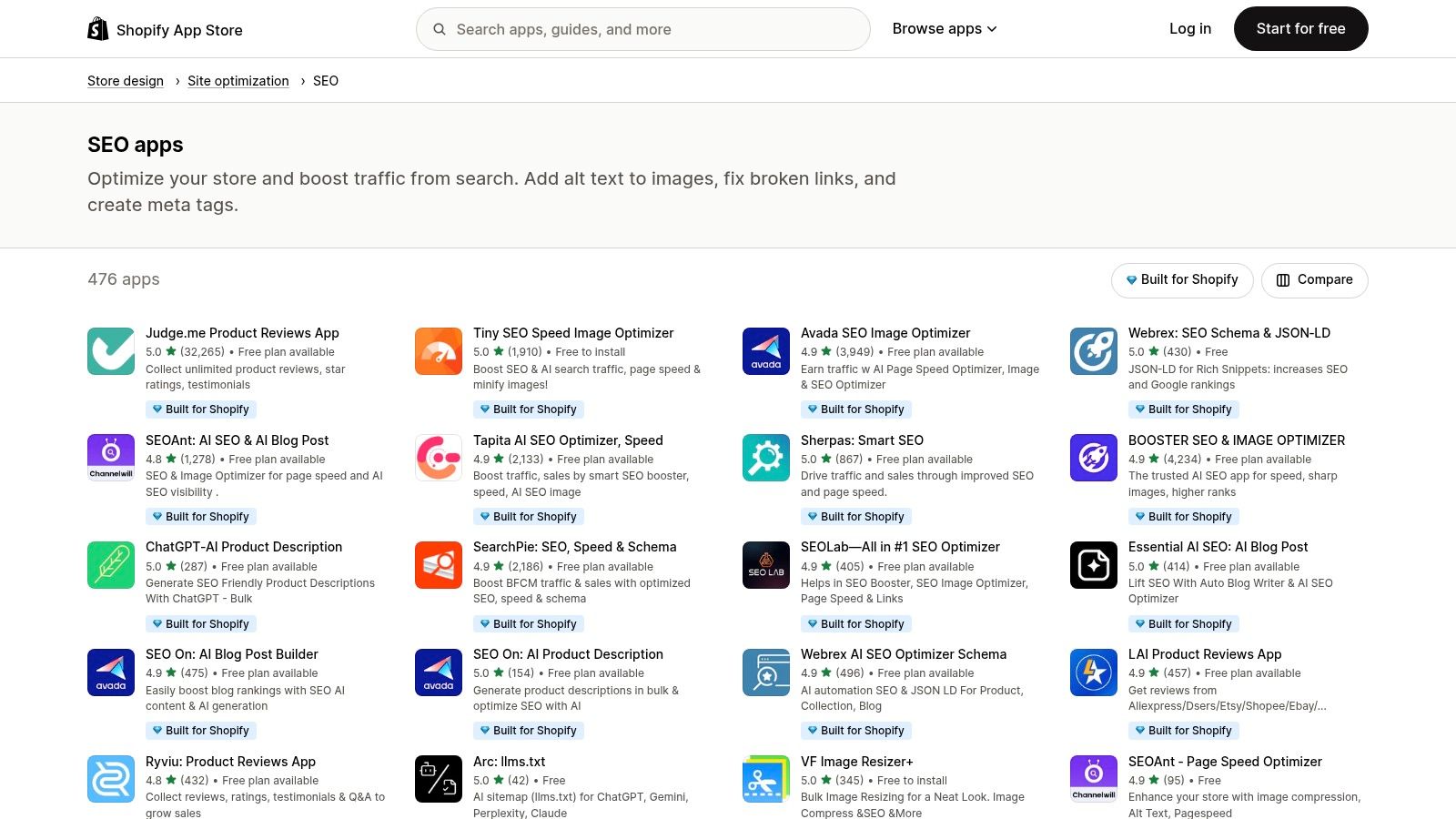The height and width of the screenshot is (819, 1456).
Task: Click the SEO breadcrumb text
Action: pos(326,81)
